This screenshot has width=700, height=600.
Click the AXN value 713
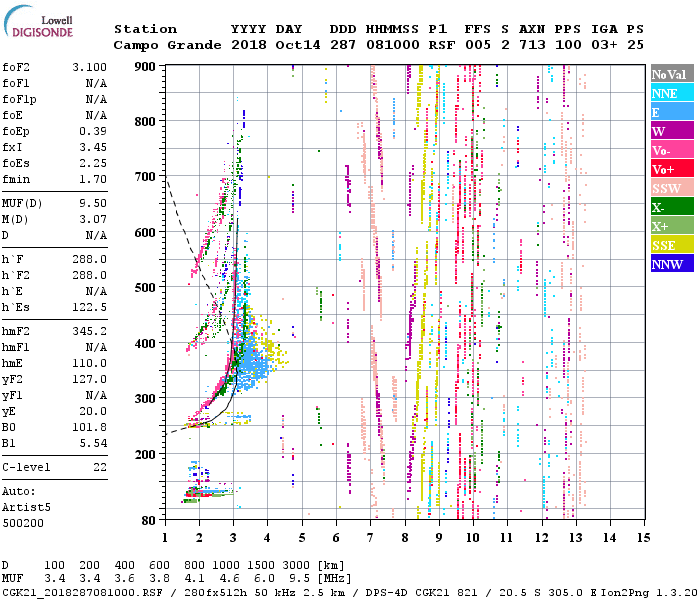(532, 45)
